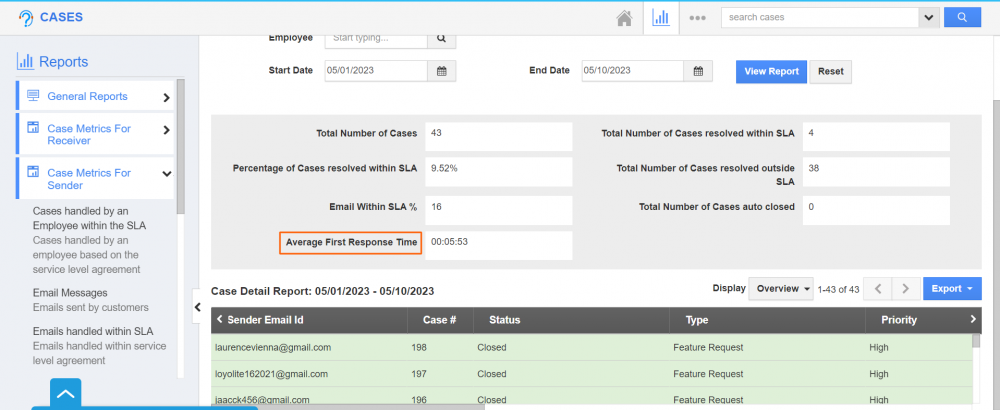Click the View Report button
Viewport: 1000px width, 410px height.
[771, 72]
